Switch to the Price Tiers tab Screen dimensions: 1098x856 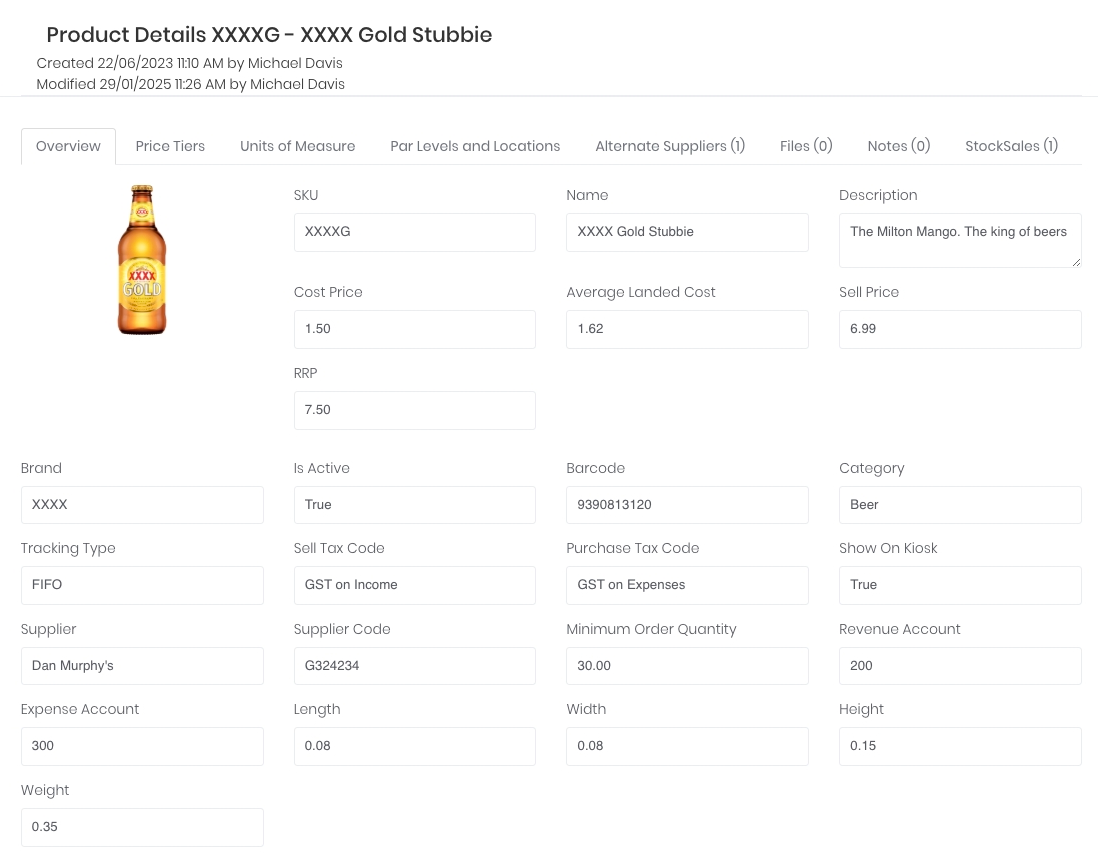170,146
